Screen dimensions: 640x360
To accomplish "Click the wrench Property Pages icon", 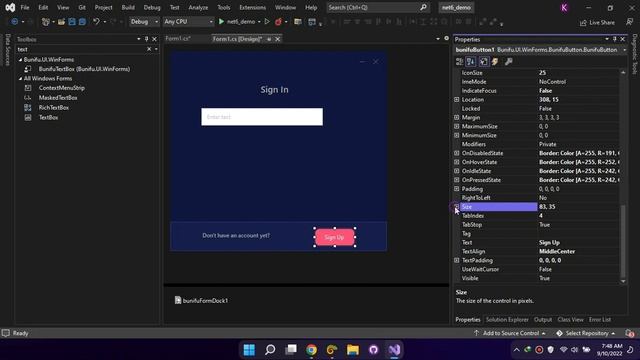I will [508, 62].
